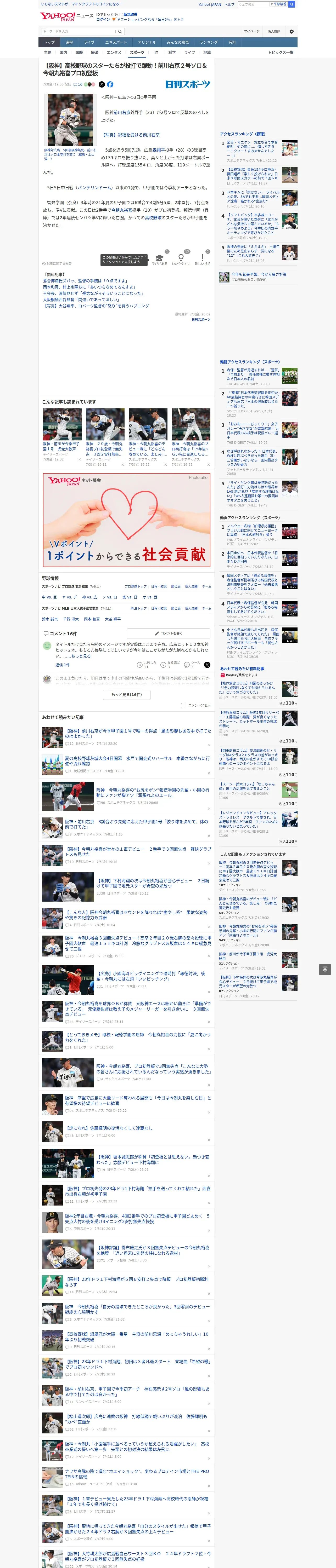Open the 【写真】祝福を受ける前川右京 link

click(131, 135)
